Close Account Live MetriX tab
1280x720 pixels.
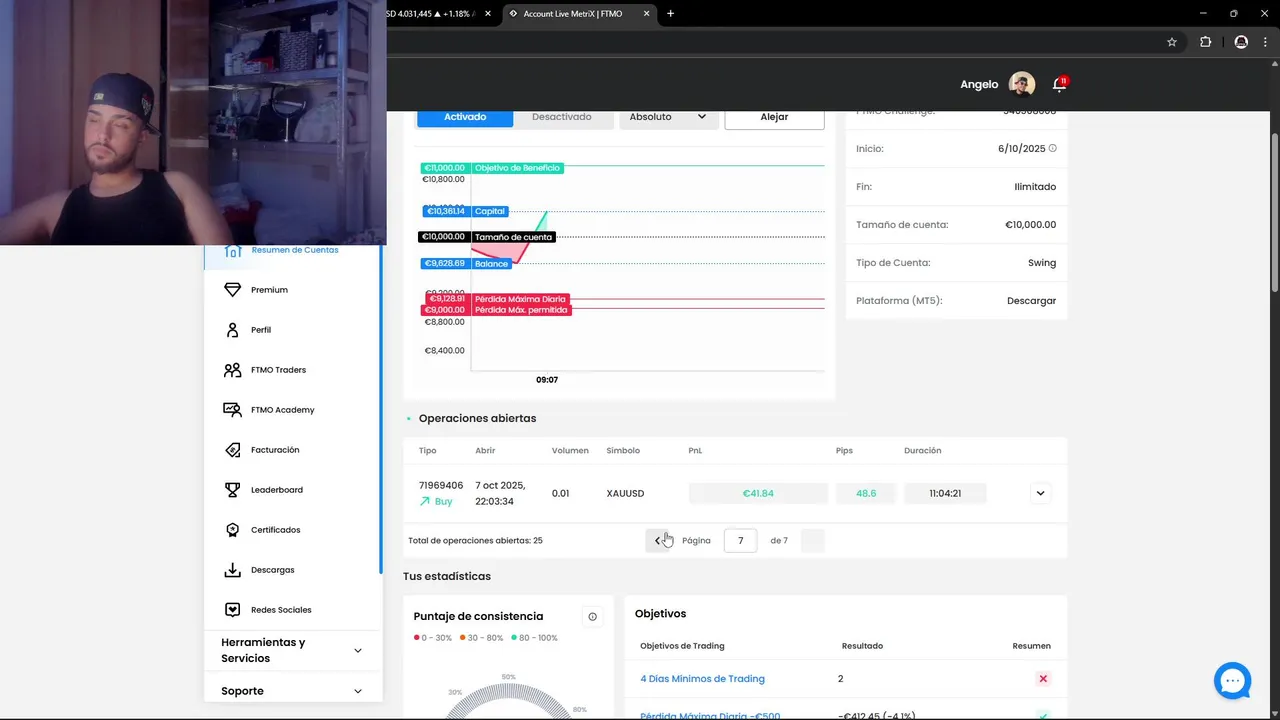tap(646, 14)
